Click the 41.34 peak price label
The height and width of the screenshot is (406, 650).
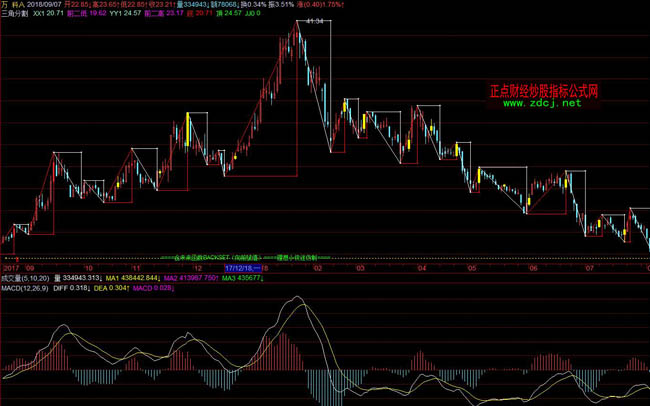pyautogui.click(x=314, y=21)
